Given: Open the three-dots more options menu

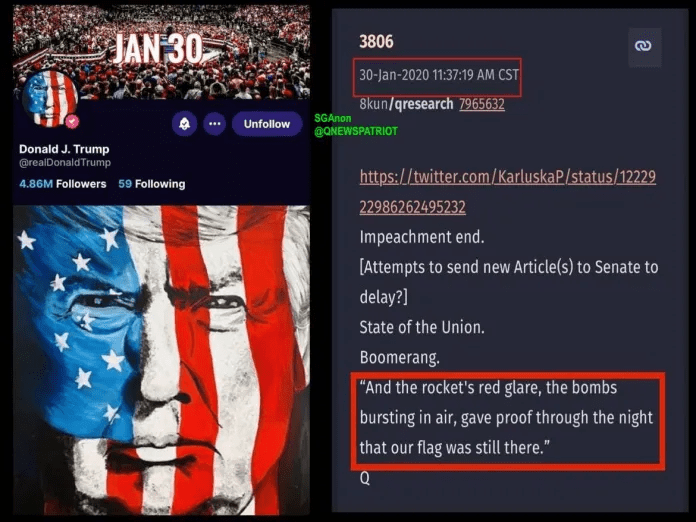Looking at the screenshot, I should point(215,124).
